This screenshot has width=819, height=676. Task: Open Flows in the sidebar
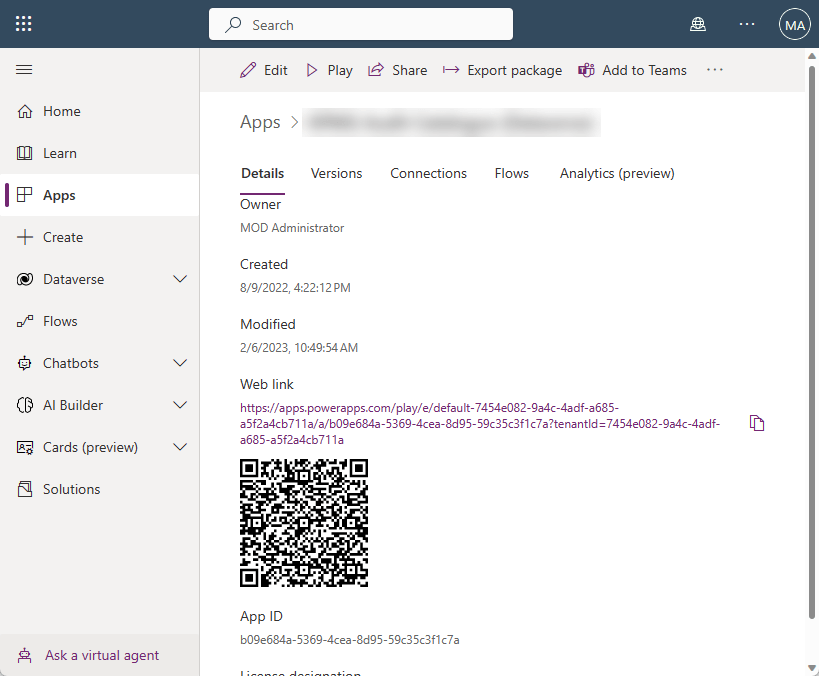[x=99, y=321]
